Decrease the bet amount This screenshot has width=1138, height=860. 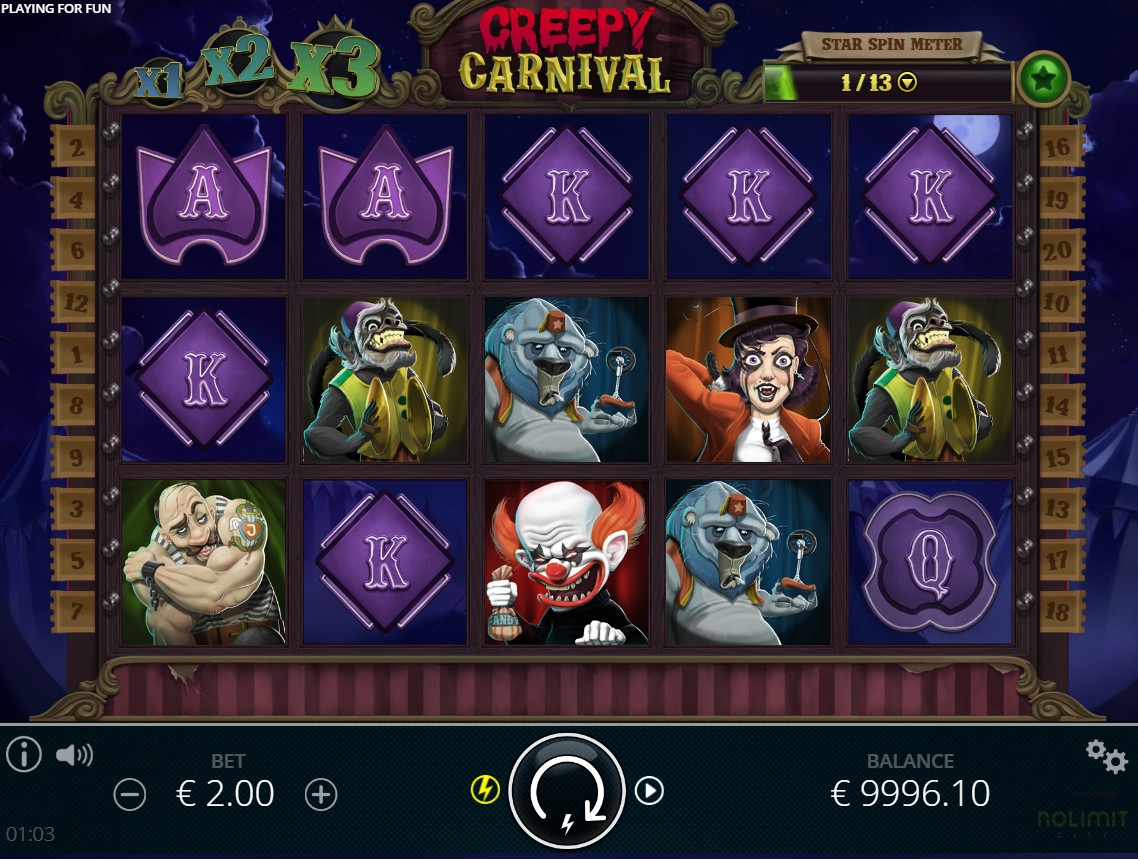coord(130,795)
